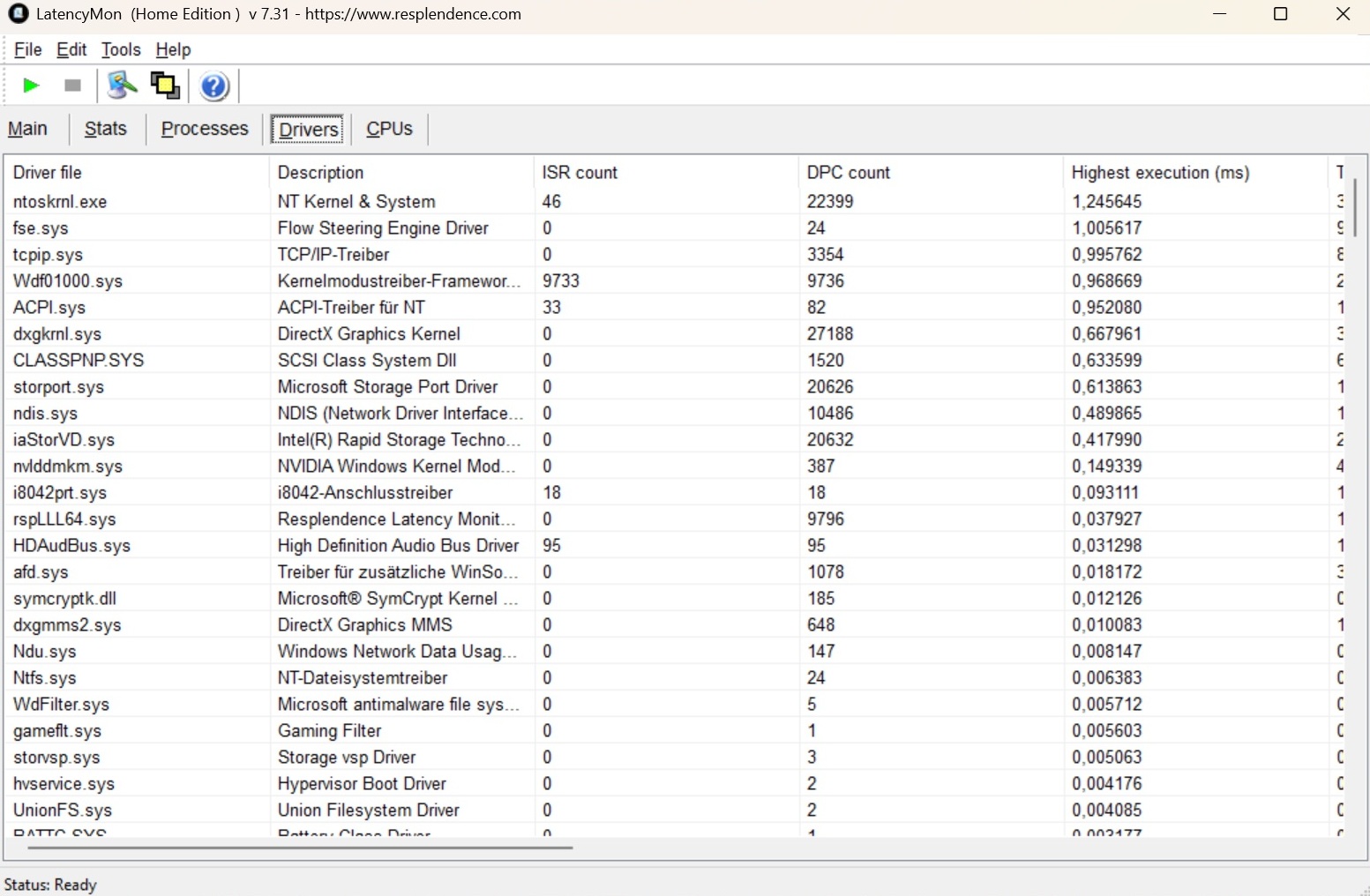Open help via blue question mark icon

click(x=213, y=86)
